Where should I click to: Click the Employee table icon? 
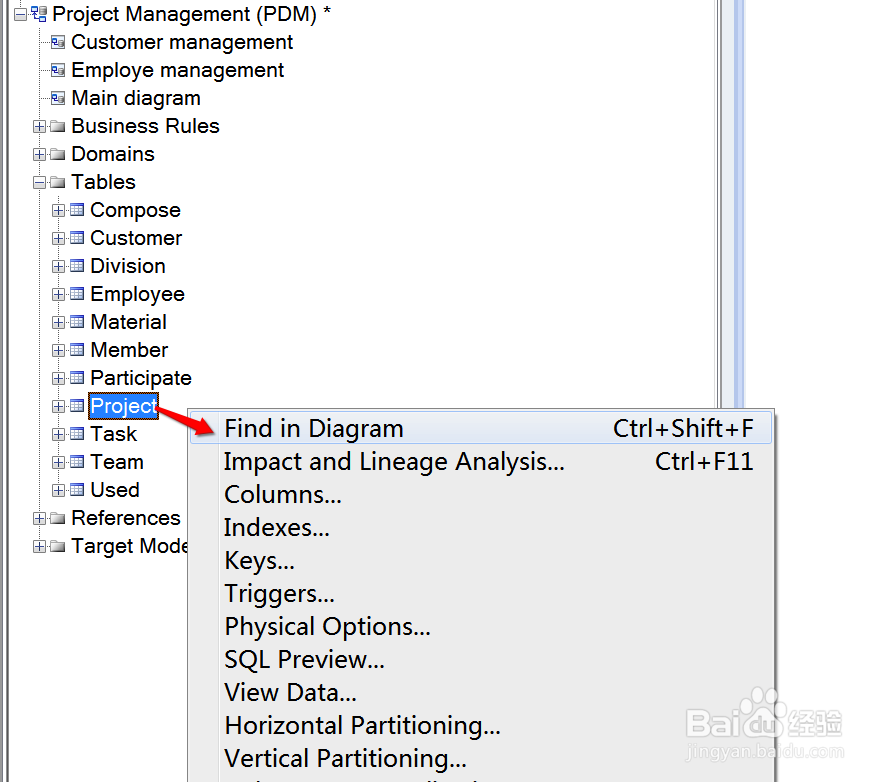(x=77, y=294)
